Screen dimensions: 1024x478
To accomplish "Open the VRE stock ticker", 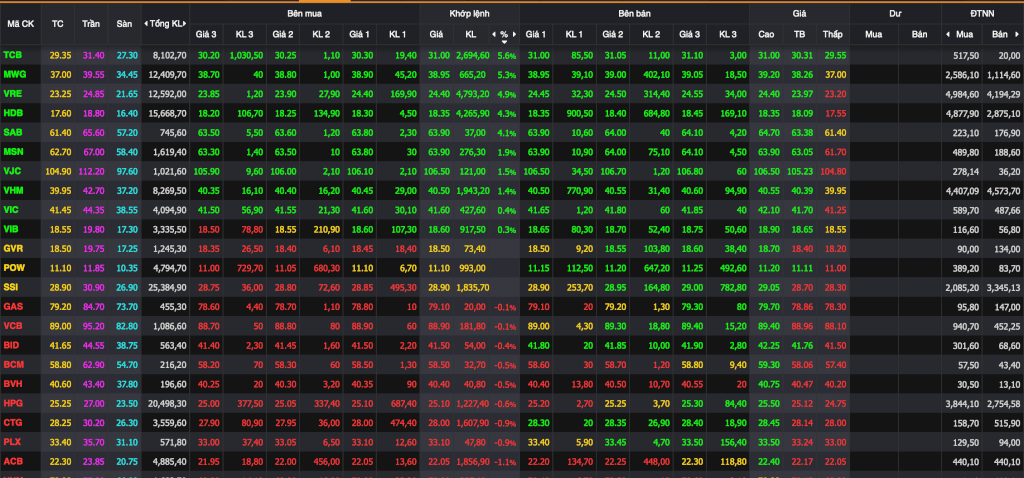I will pyautogui.click(x=12, y=94).
